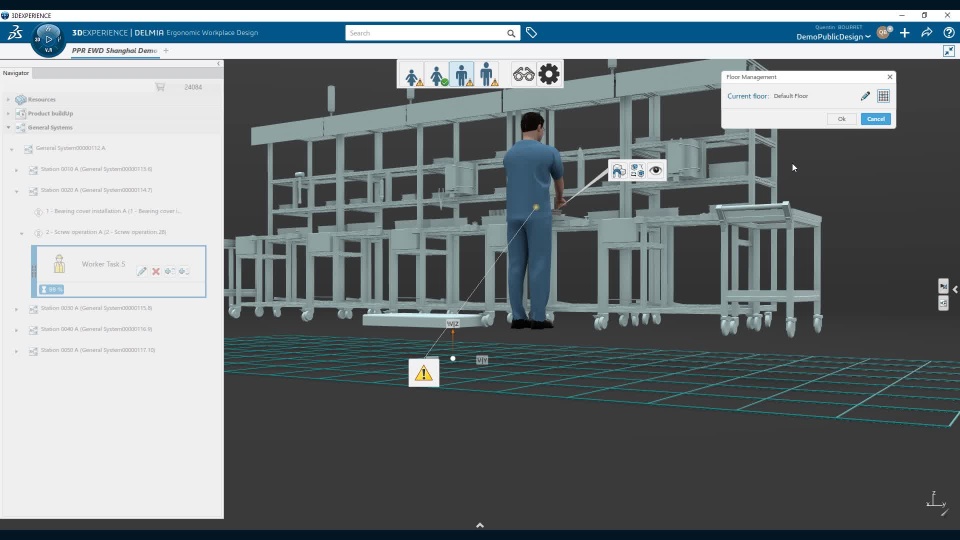
Task: Click the Search input field
Action: 425,33
